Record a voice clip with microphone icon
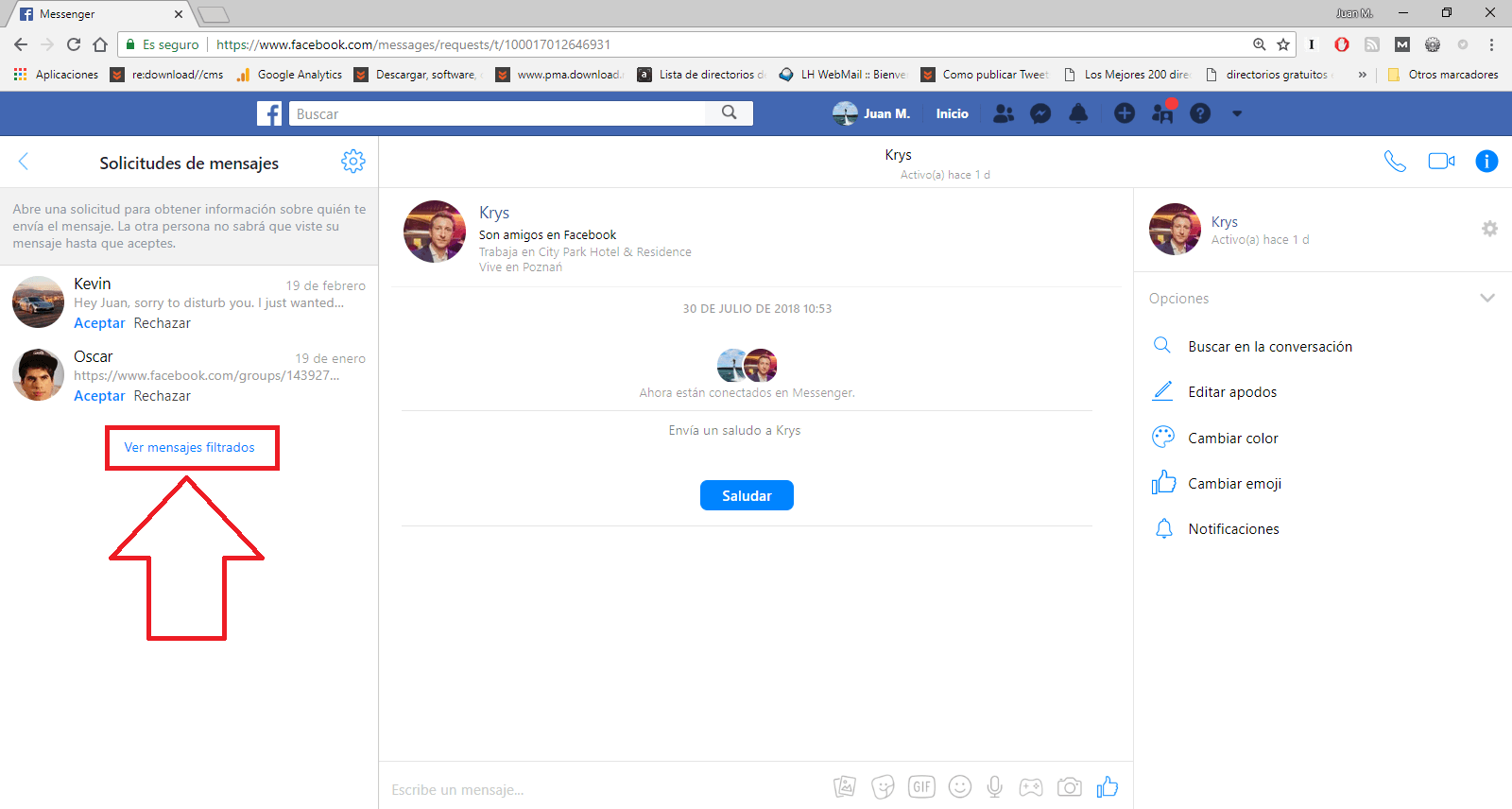The width and height of the screenshot is (1512, 809). coord(994,786)
